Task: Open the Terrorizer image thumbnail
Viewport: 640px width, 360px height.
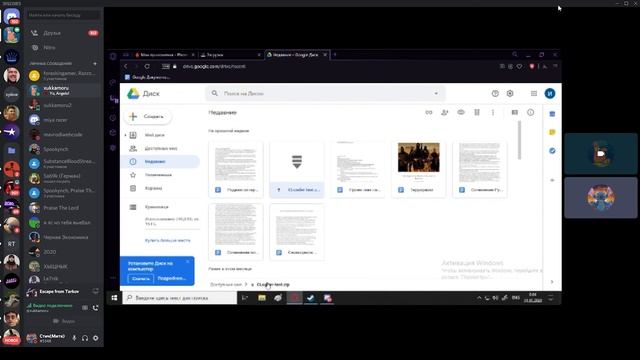Action: [419, 169]
